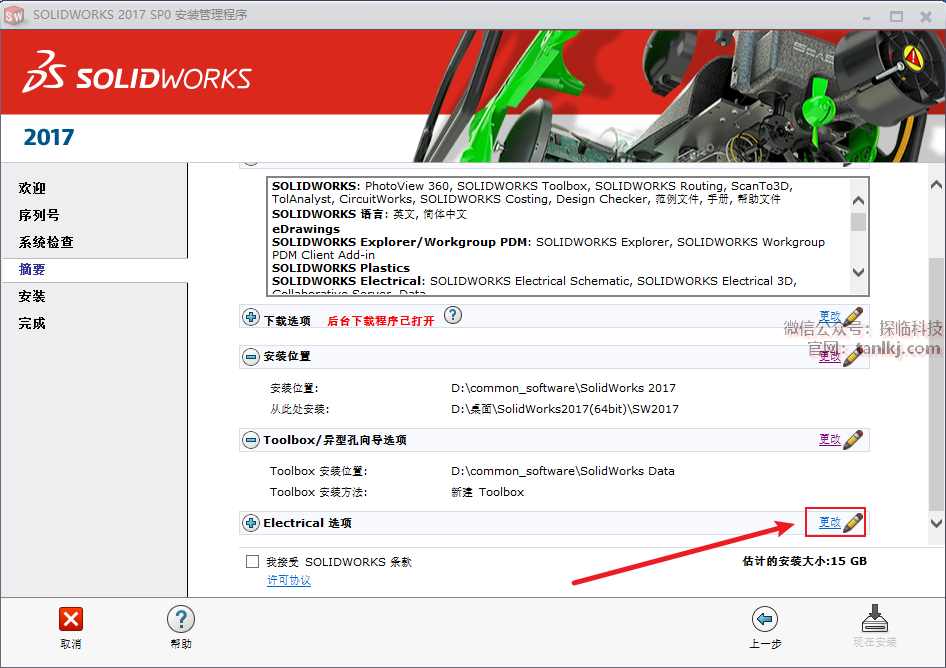This screenshot has width=946, height=668.
Task: Open Help (帮助) at the bottom bar
Action: pyautogui.click(x=180, y=619)
